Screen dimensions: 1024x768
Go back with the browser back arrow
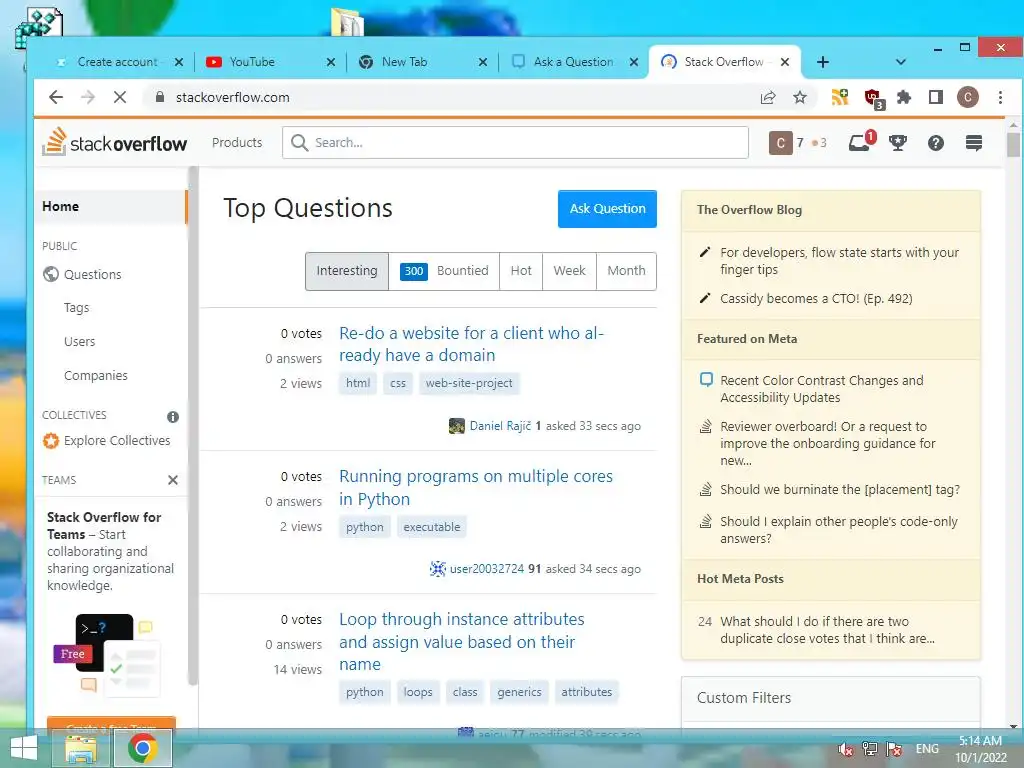tap(56, 97)
